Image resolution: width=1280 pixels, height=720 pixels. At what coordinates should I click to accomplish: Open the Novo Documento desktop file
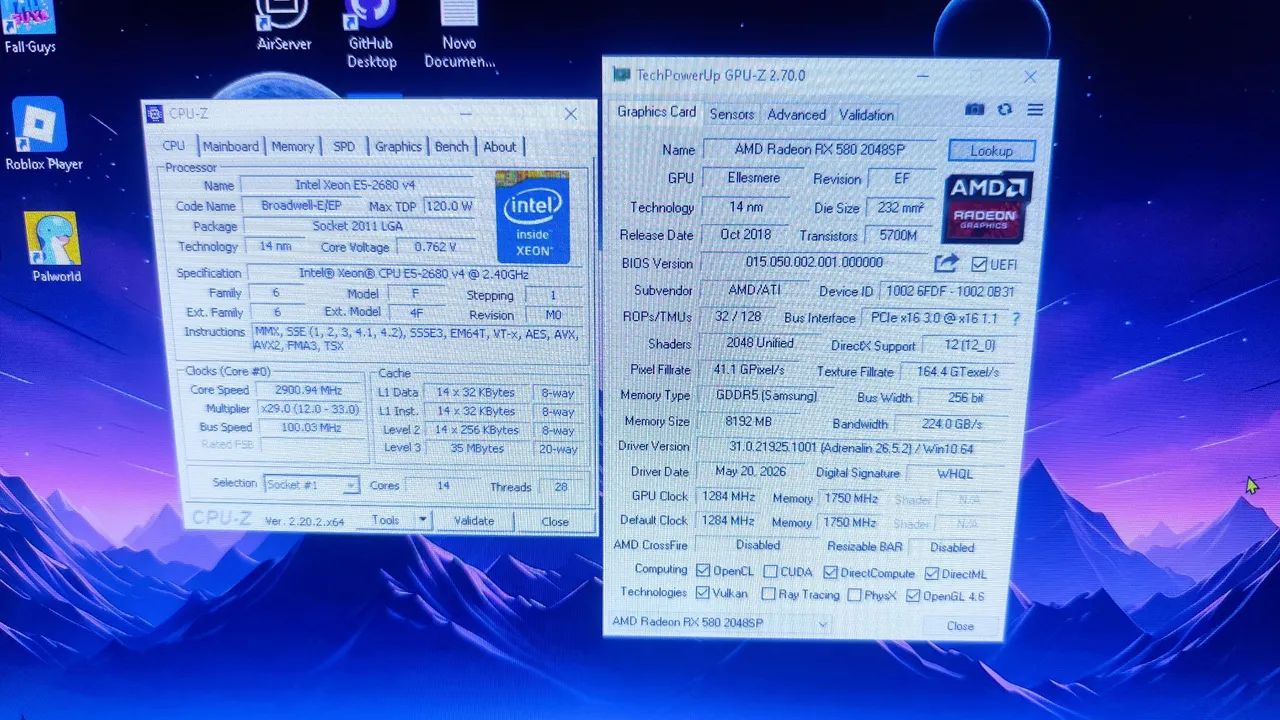coord(459,33)
